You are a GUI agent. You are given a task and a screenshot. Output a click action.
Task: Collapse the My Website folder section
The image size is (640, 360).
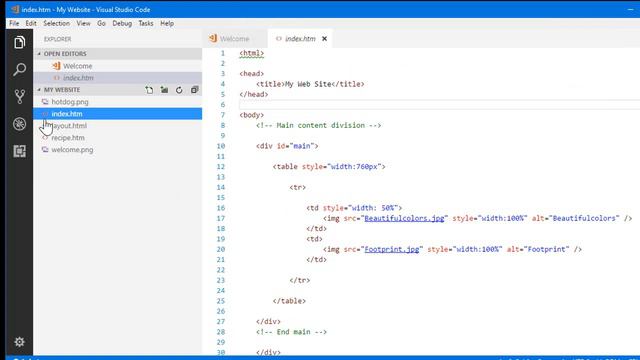39,90
